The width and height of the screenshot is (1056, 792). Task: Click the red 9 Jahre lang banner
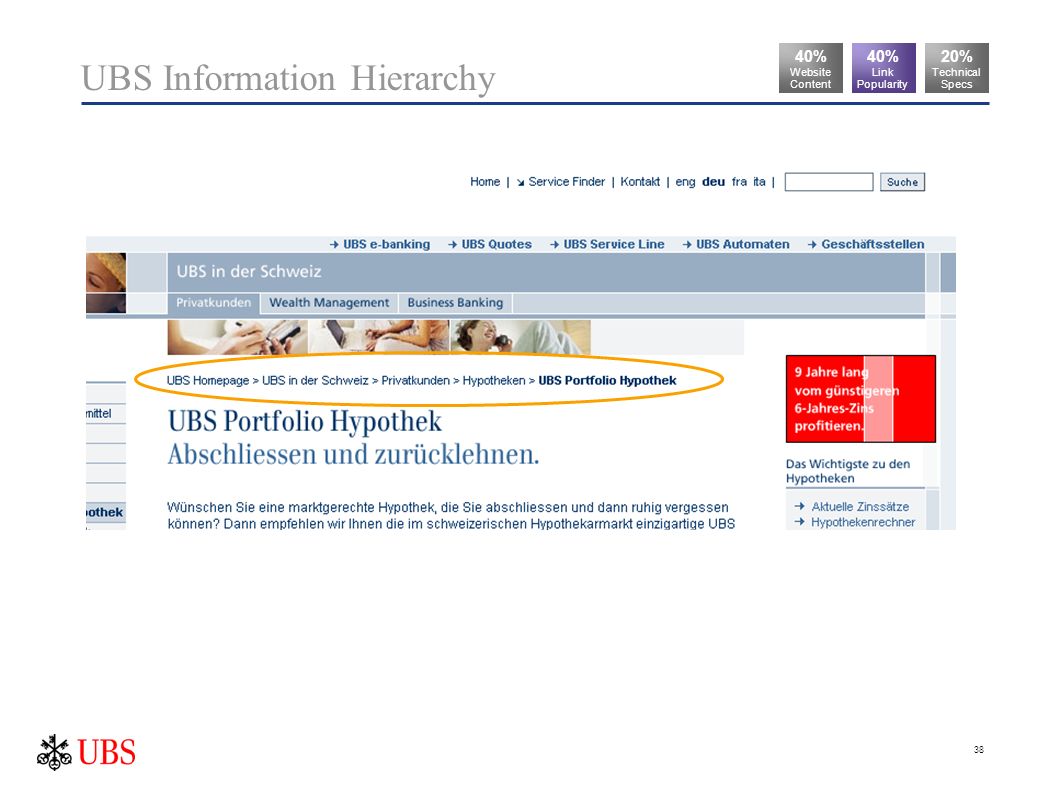tap(861, 399)
